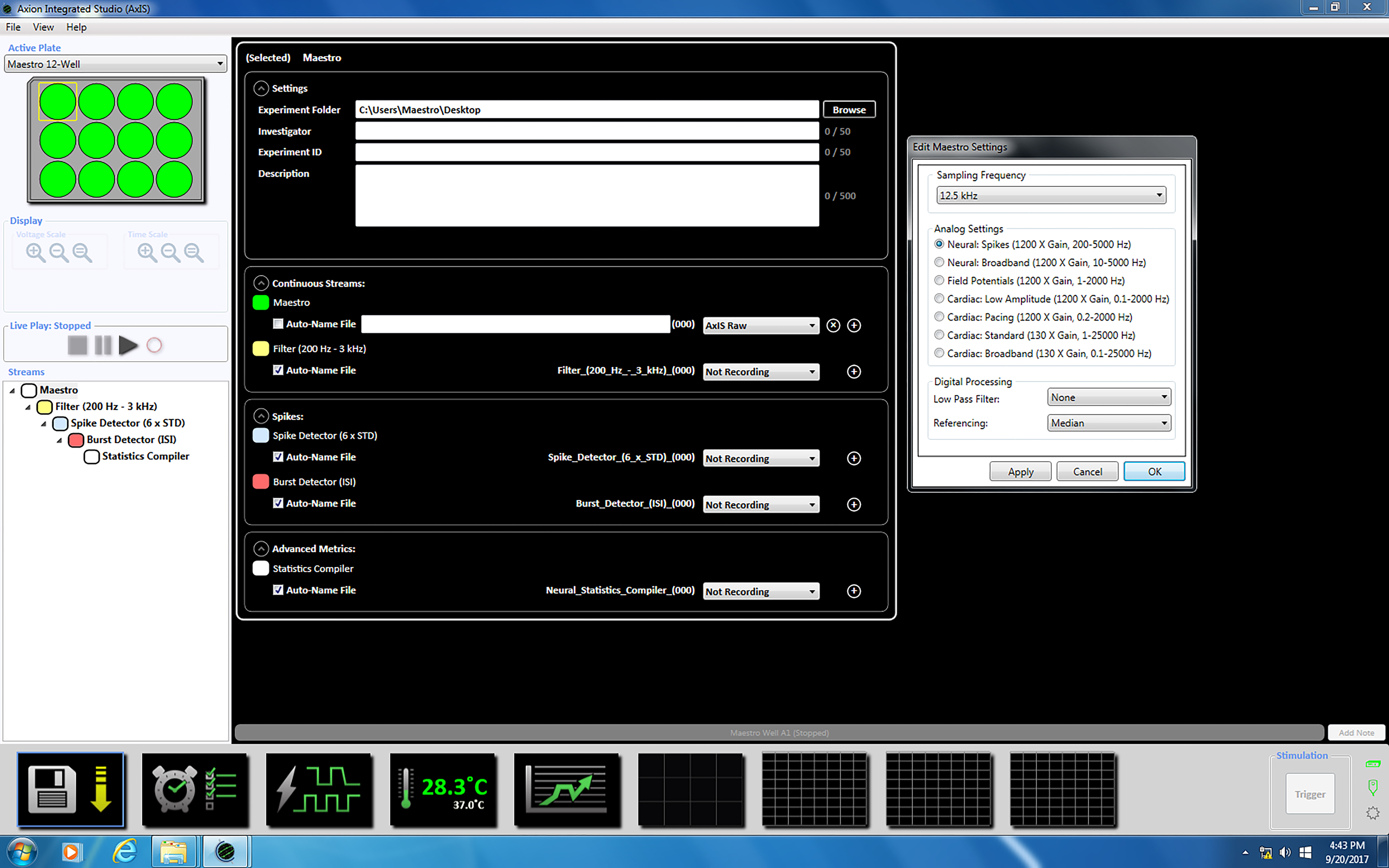The width and height of the screenshot is (1389, 868).
Task: Confirm Edit Maestro Settings with OK
Action: pos(1154,471)
